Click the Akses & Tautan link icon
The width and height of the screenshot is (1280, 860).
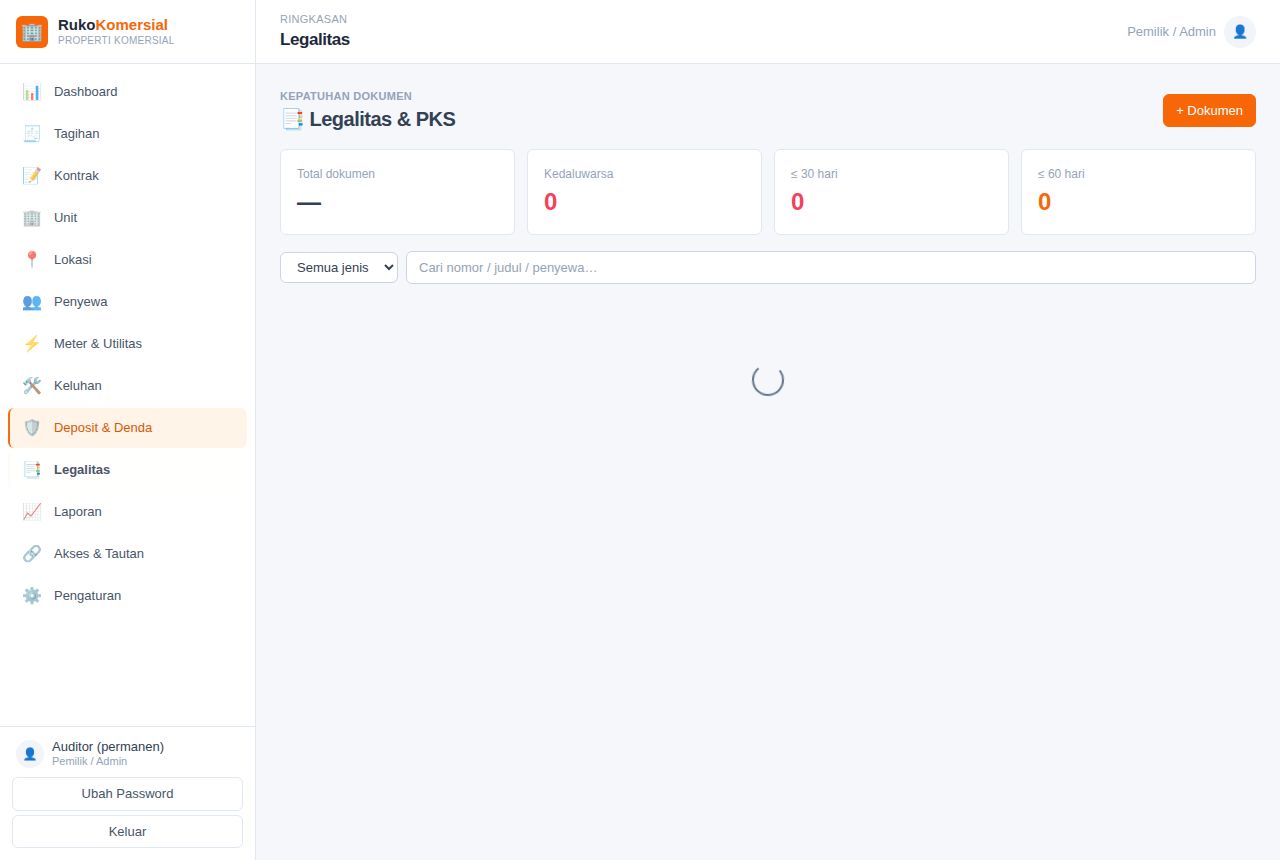tap(32, 554)
